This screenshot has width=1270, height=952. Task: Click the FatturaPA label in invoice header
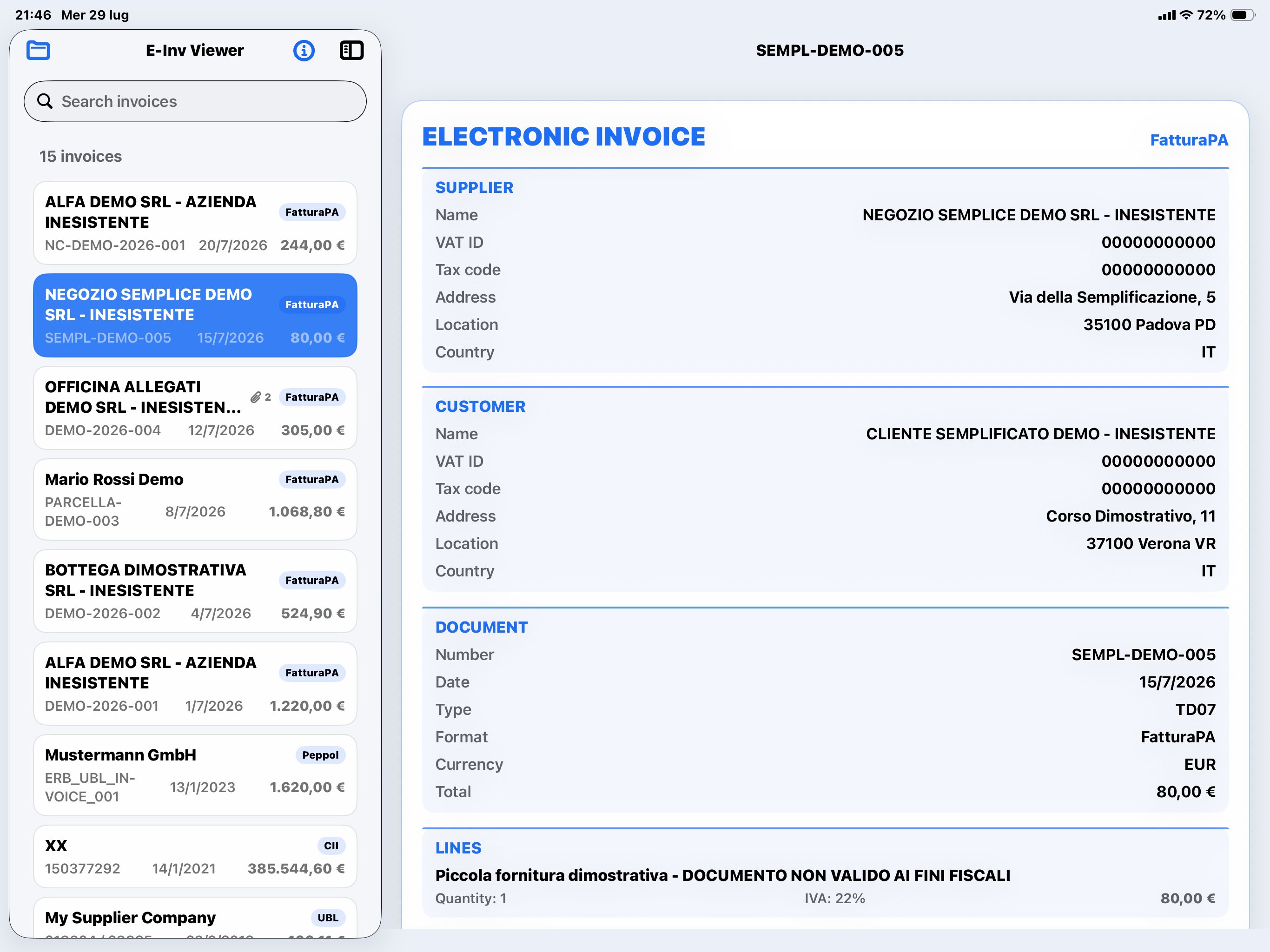(1189, 139)
